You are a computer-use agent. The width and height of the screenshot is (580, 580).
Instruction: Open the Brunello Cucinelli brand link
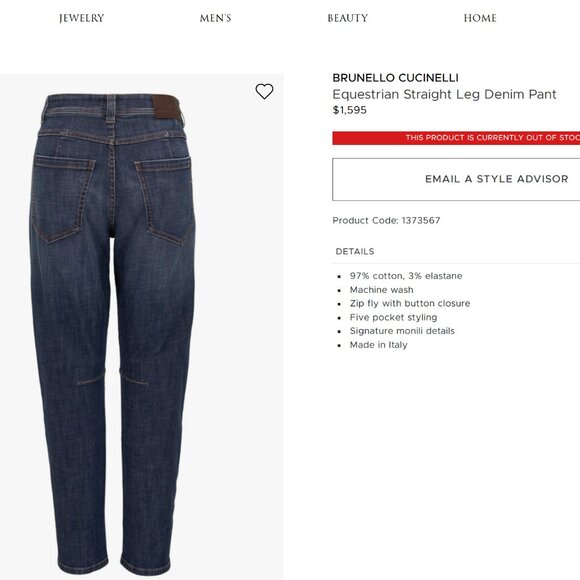pyautogui.click(x=395, y=78)
